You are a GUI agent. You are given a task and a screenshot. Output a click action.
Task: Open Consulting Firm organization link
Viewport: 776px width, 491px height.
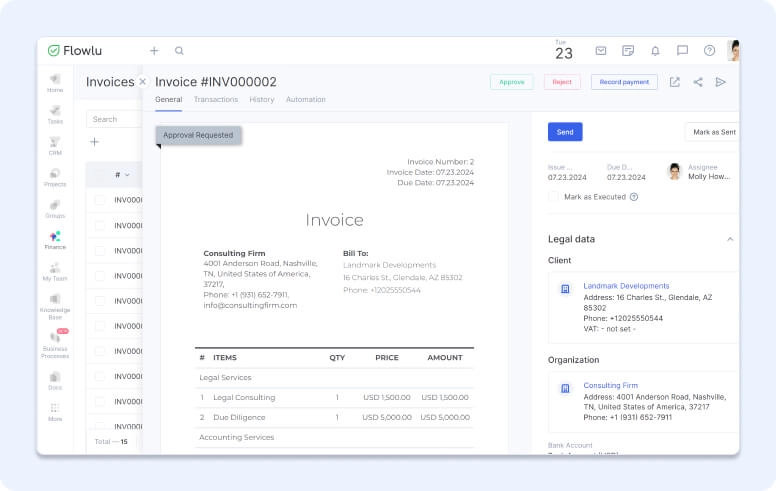coord(610,386)
